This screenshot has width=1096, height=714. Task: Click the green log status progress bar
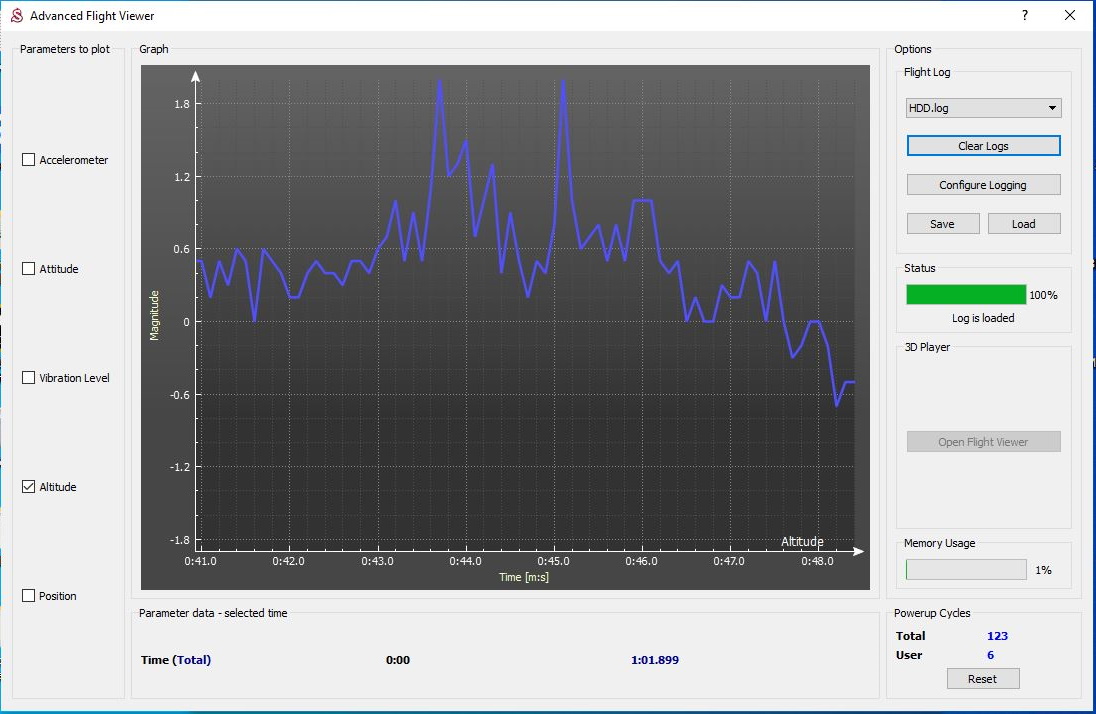pyautogui.click(x=966, y=294)
